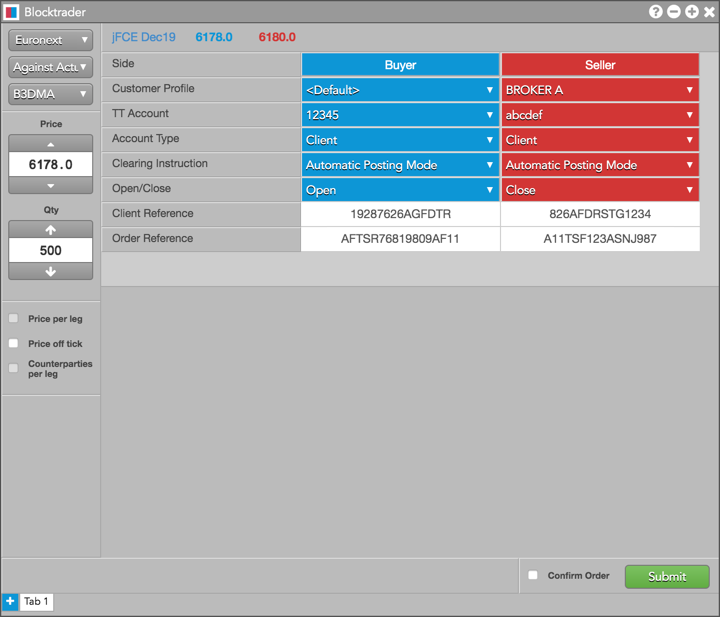Click the Clearing Instruction row label
The height and width of the screenshot is (617, 720).
160,163
